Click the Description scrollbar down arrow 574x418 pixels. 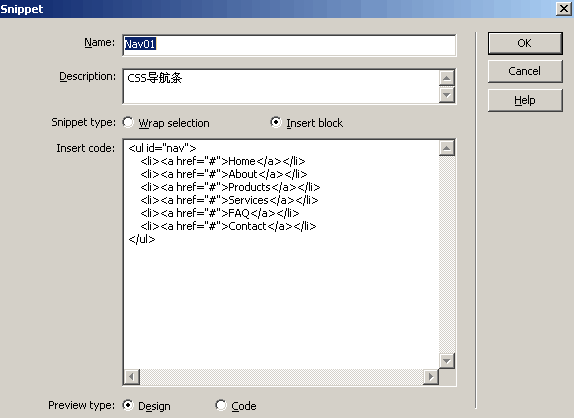click(447, 95)
